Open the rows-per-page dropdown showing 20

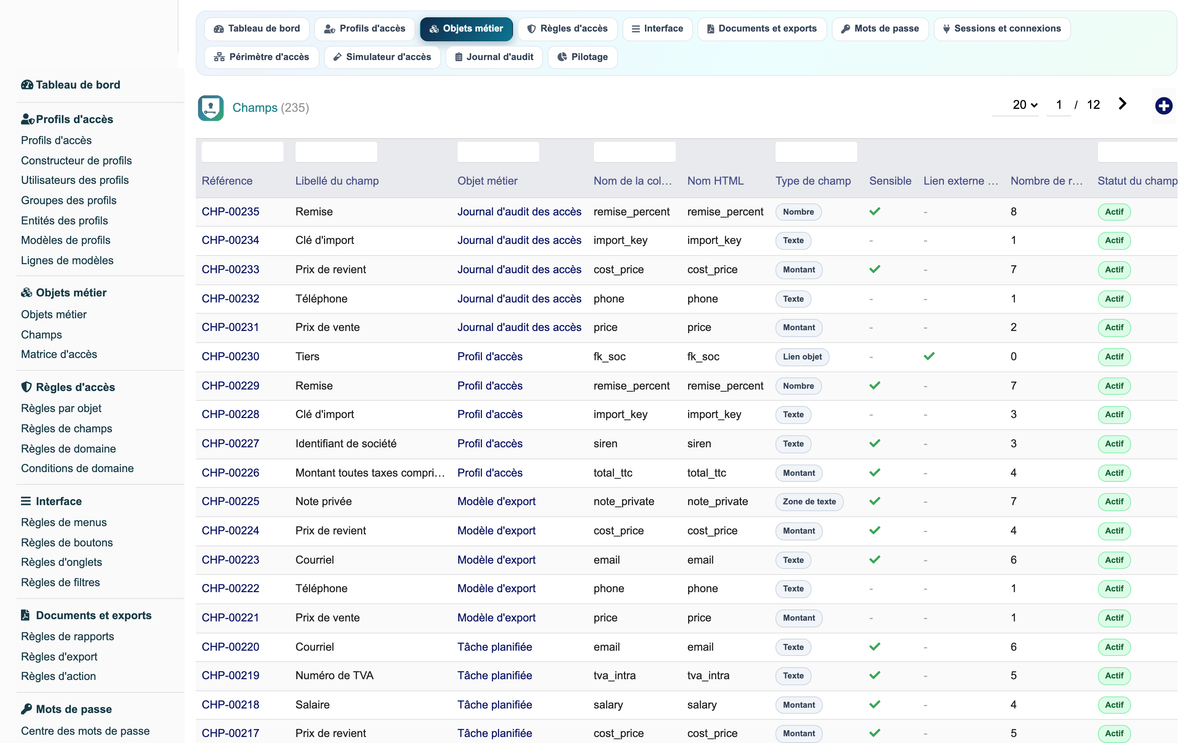coord(1025,105)
